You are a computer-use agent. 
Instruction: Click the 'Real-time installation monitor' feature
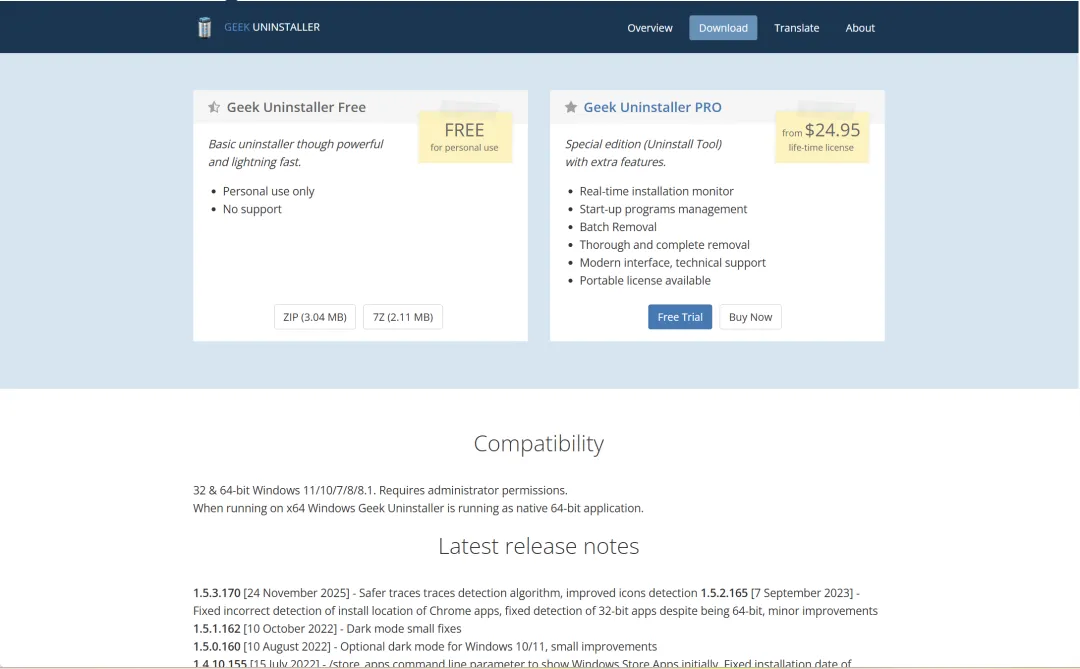tap(656, 191)
